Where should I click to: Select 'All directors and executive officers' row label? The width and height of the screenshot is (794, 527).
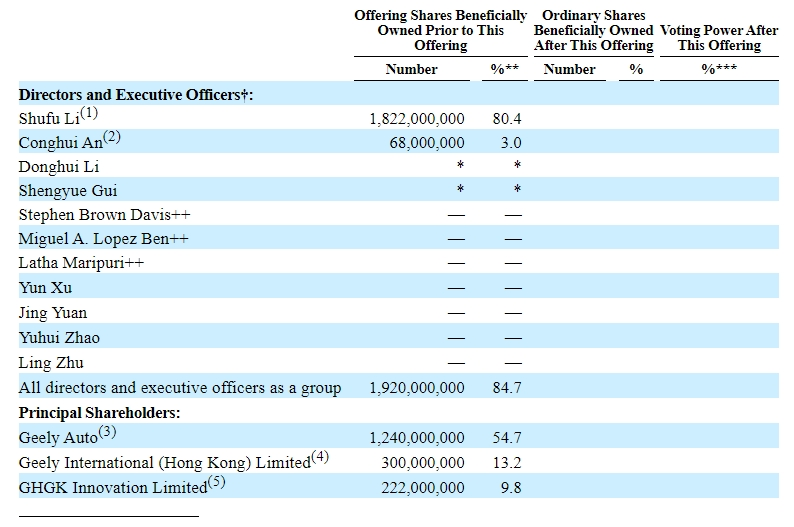point(180,388)
